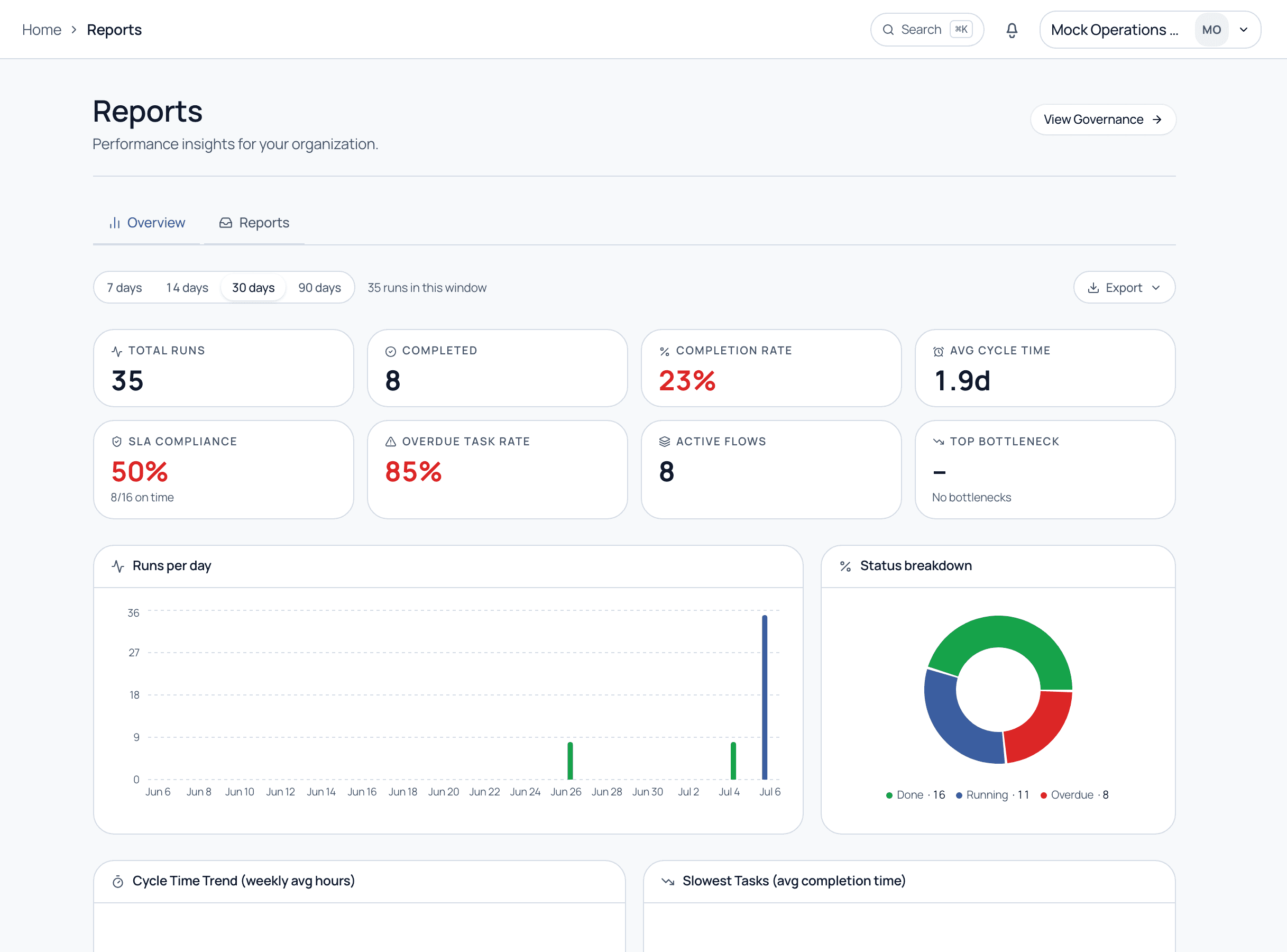Click the 1.9d avg cycle time value
The width and height of the screenshot is (1287, 952).
[962, 381]
